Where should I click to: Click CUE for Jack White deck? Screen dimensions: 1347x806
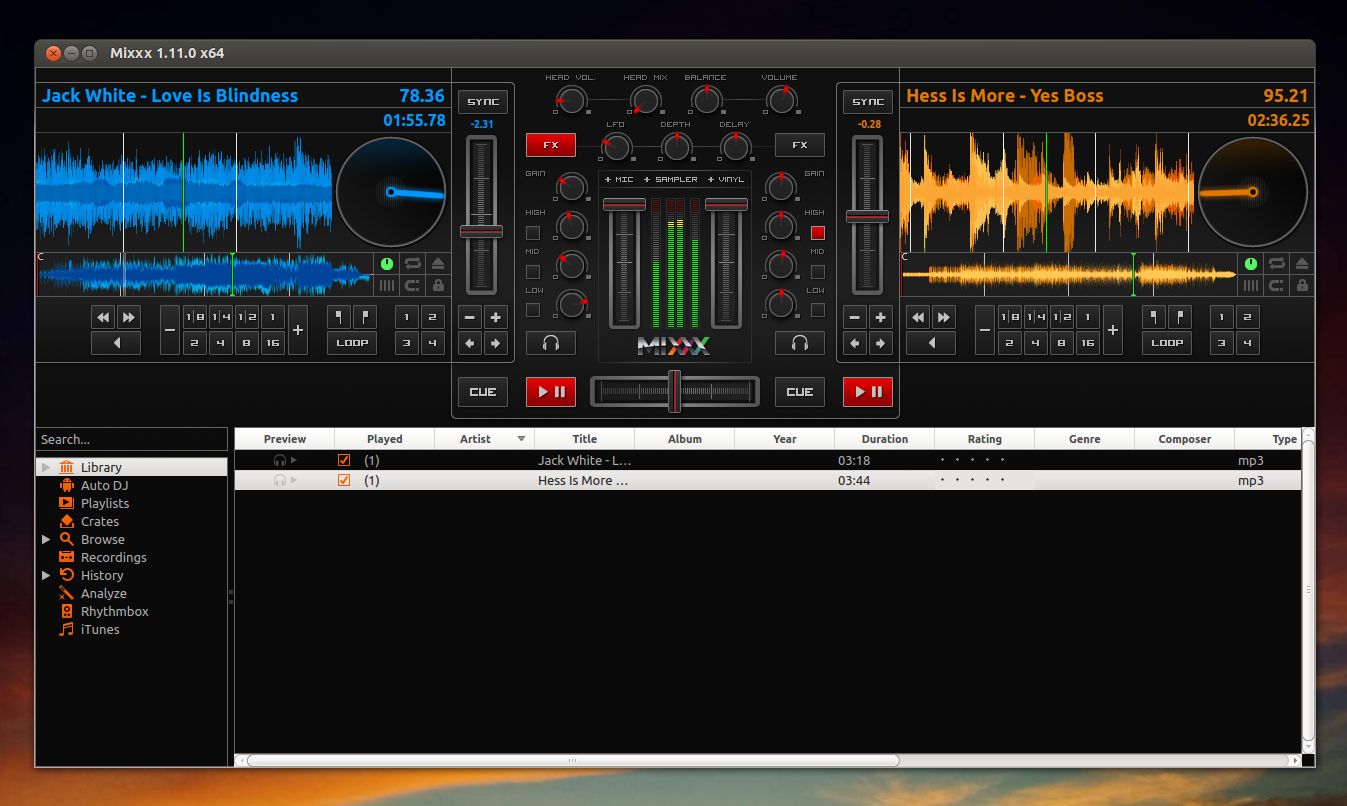483,392
